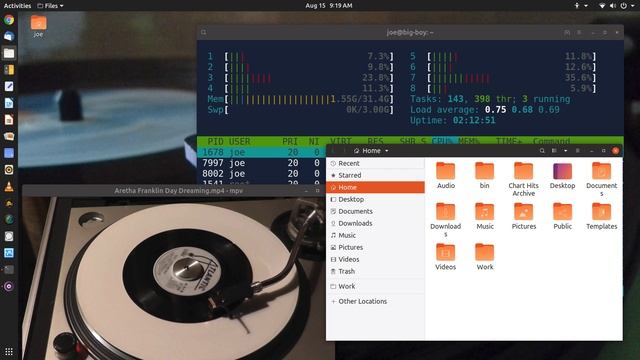Screen dimensions: 640x360
Task: Show Applications grid in the dock
Action: coord(9,351)
